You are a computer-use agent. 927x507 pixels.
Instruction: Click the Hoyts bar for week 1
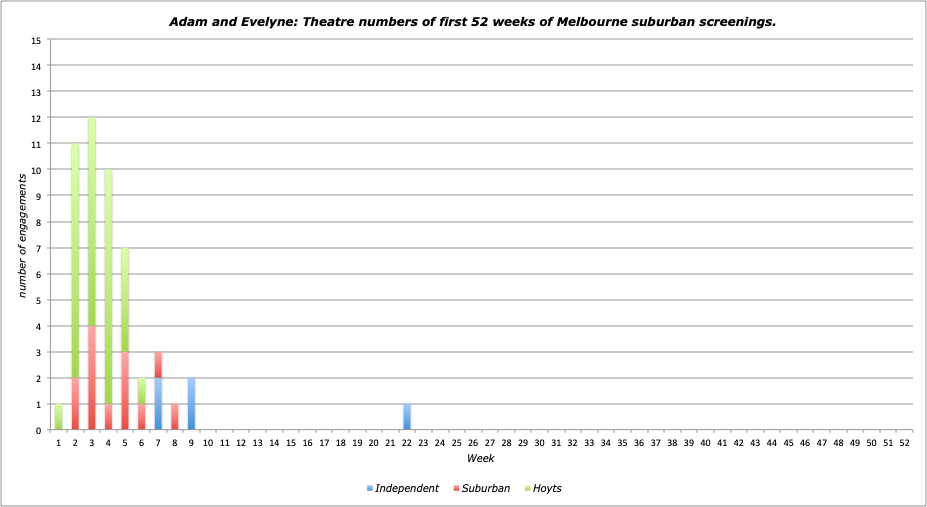pyautogui.click(x=59, y=417)
